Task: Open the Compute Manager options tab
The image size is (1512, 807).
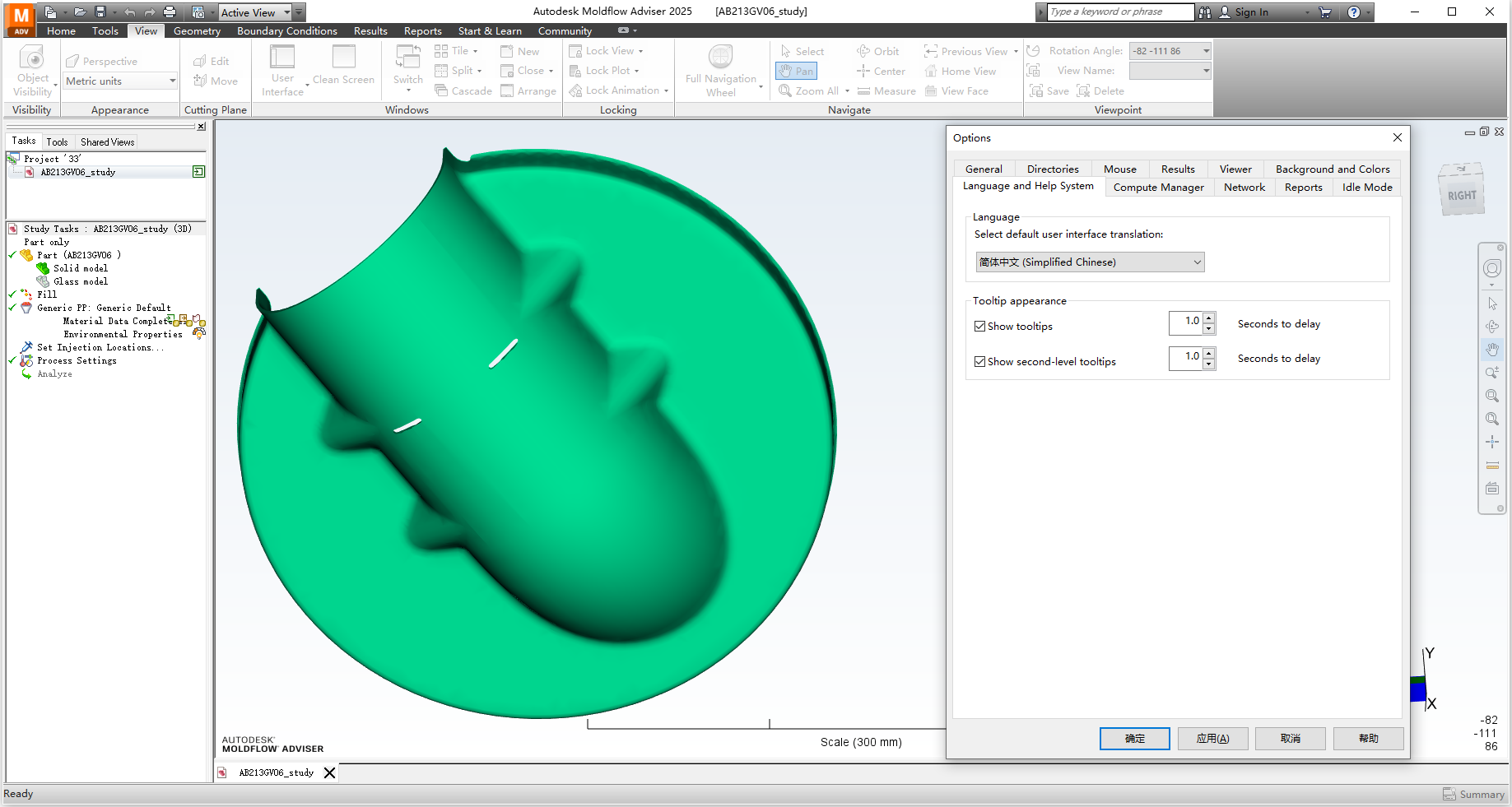Action: [x=1158, y=188]
